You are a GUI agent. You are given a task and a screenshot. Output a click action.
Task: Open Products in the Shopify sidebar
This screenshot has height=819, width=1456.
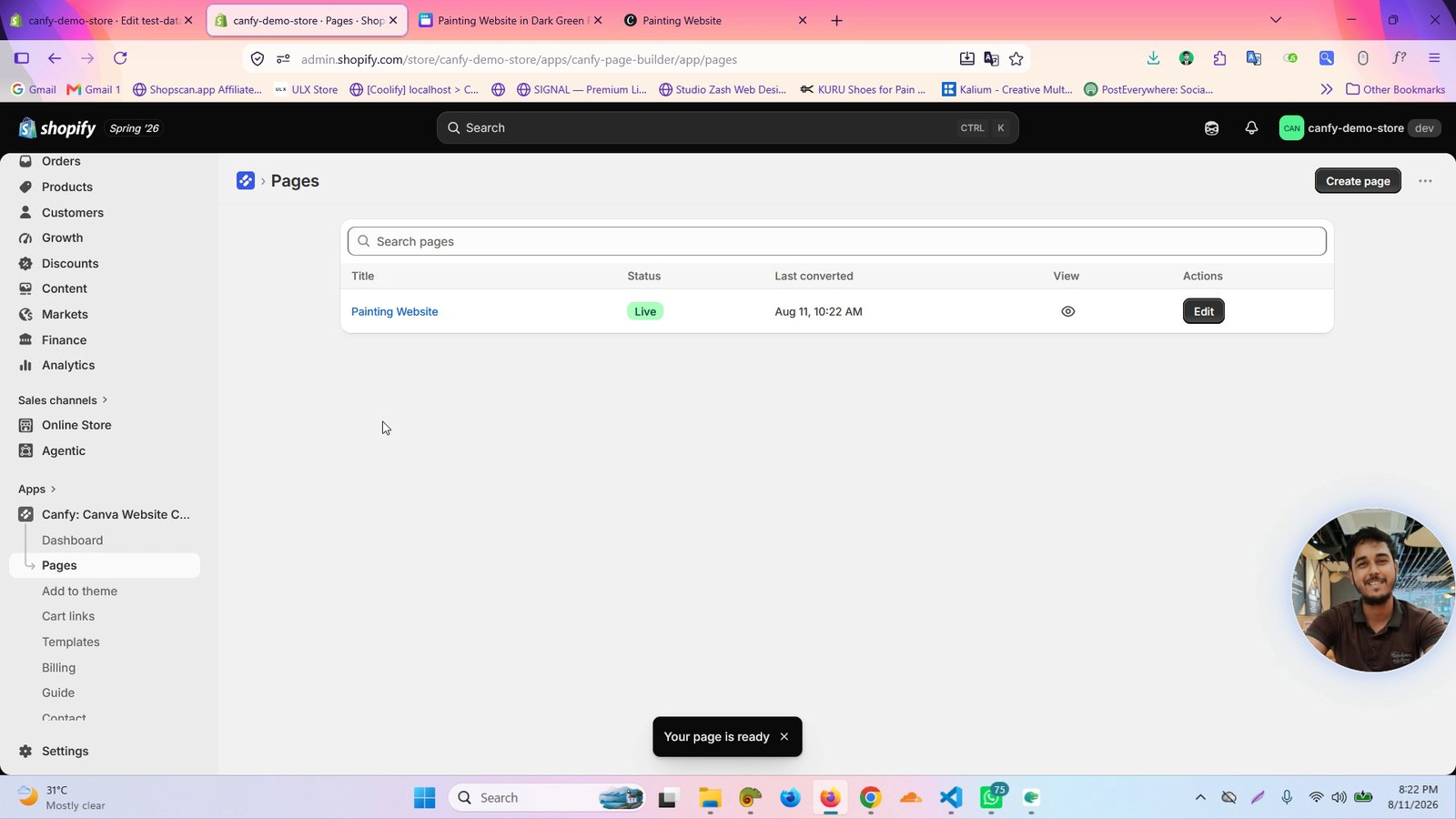coord(67,187)
